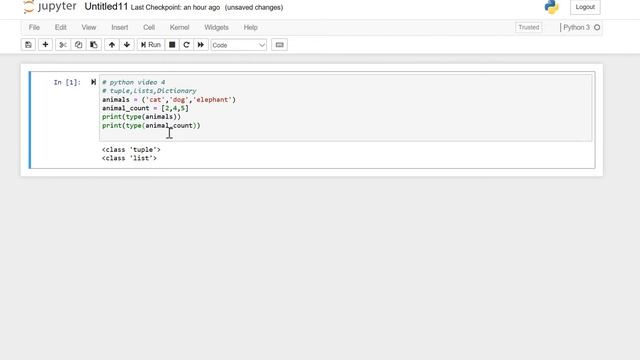This screenshot has height=360, width=640.
Task: Click the <class 'tuple'> output
Action: (131, 150)
